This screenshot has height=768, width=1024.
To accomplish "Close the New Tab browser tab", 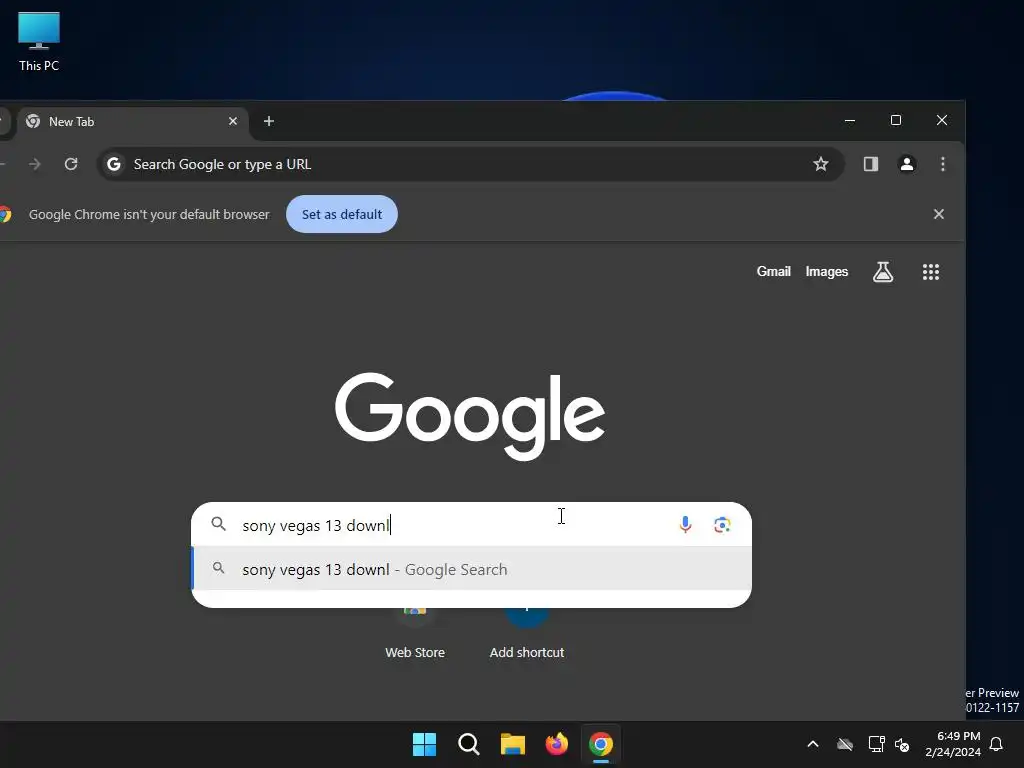I will pyautogui.click(x=232, y=121).
